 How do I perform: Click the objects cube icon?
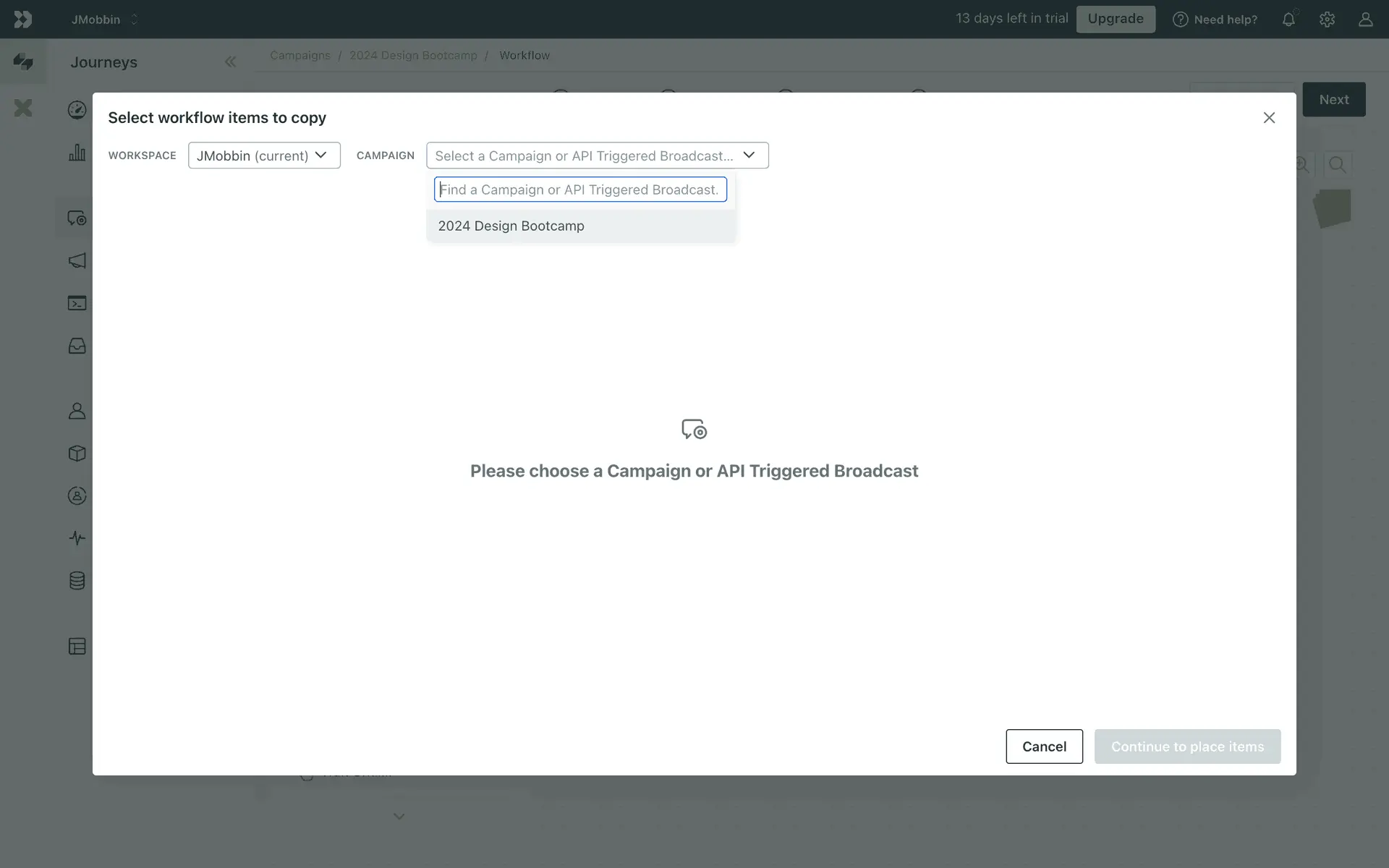77,454
